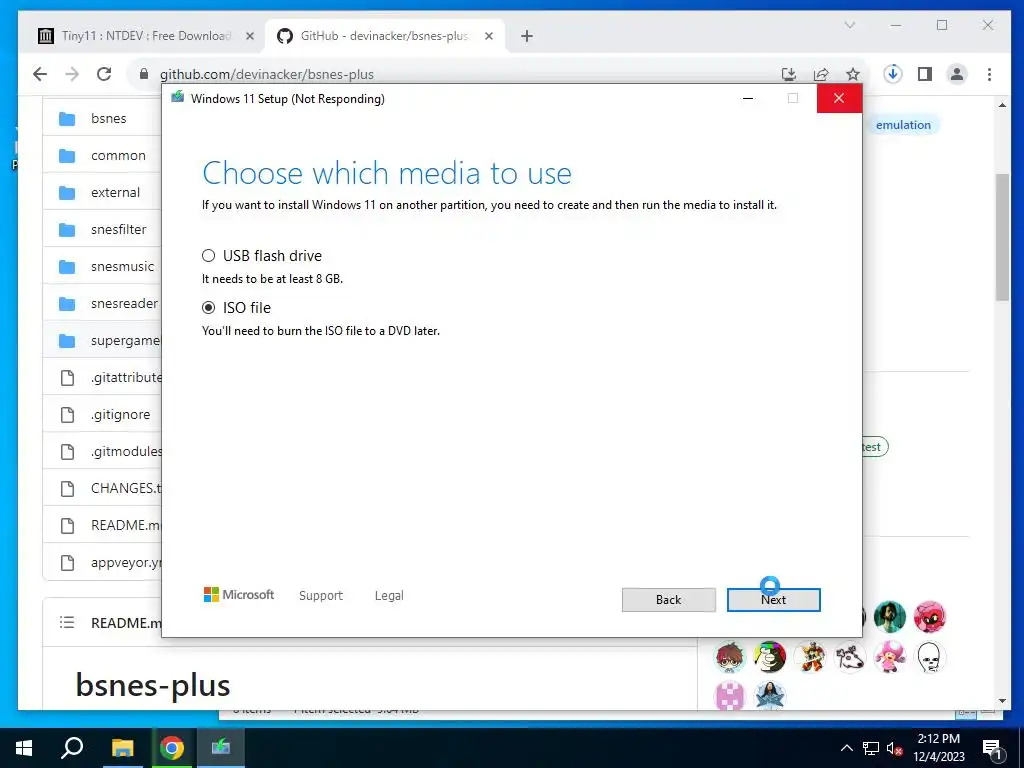The image size is (1024, 768).
Task: Toggle Chrome side panel icon
Action: (x=925, y=74)
